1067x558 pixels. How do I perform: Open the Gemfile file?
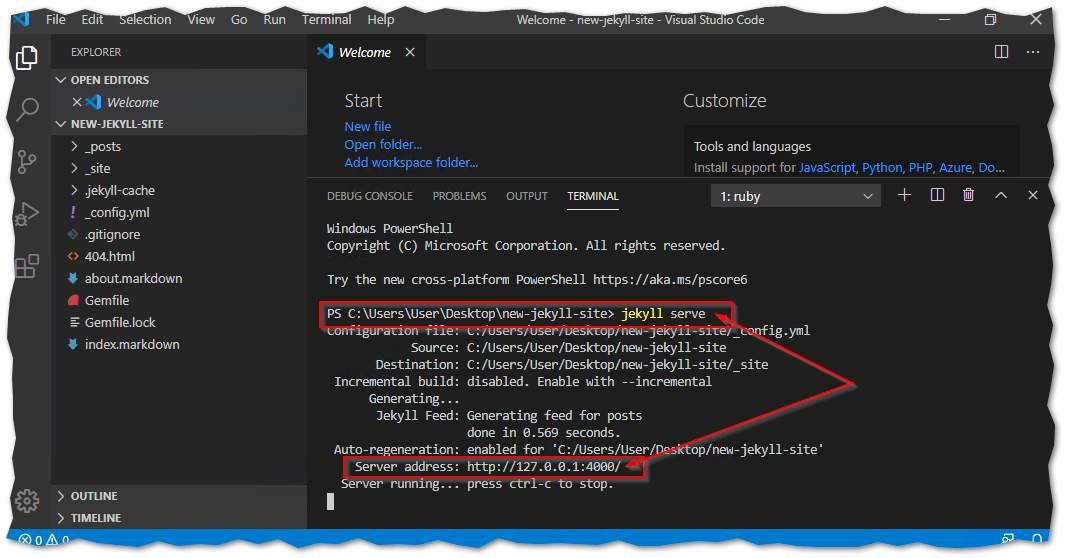179,300
